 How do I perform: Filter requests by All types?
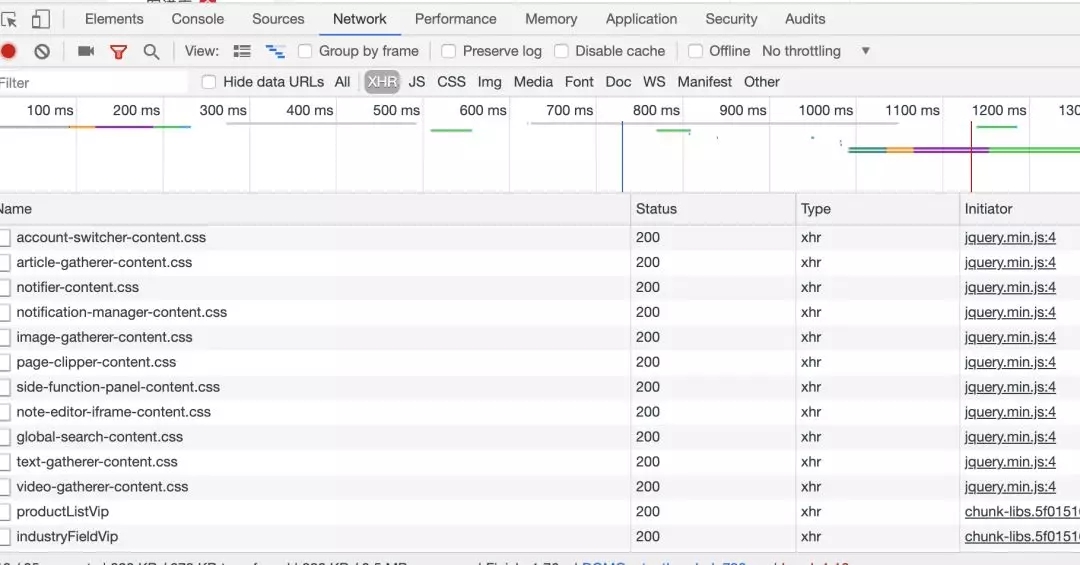pyautogui.click(x=342, y=82)
